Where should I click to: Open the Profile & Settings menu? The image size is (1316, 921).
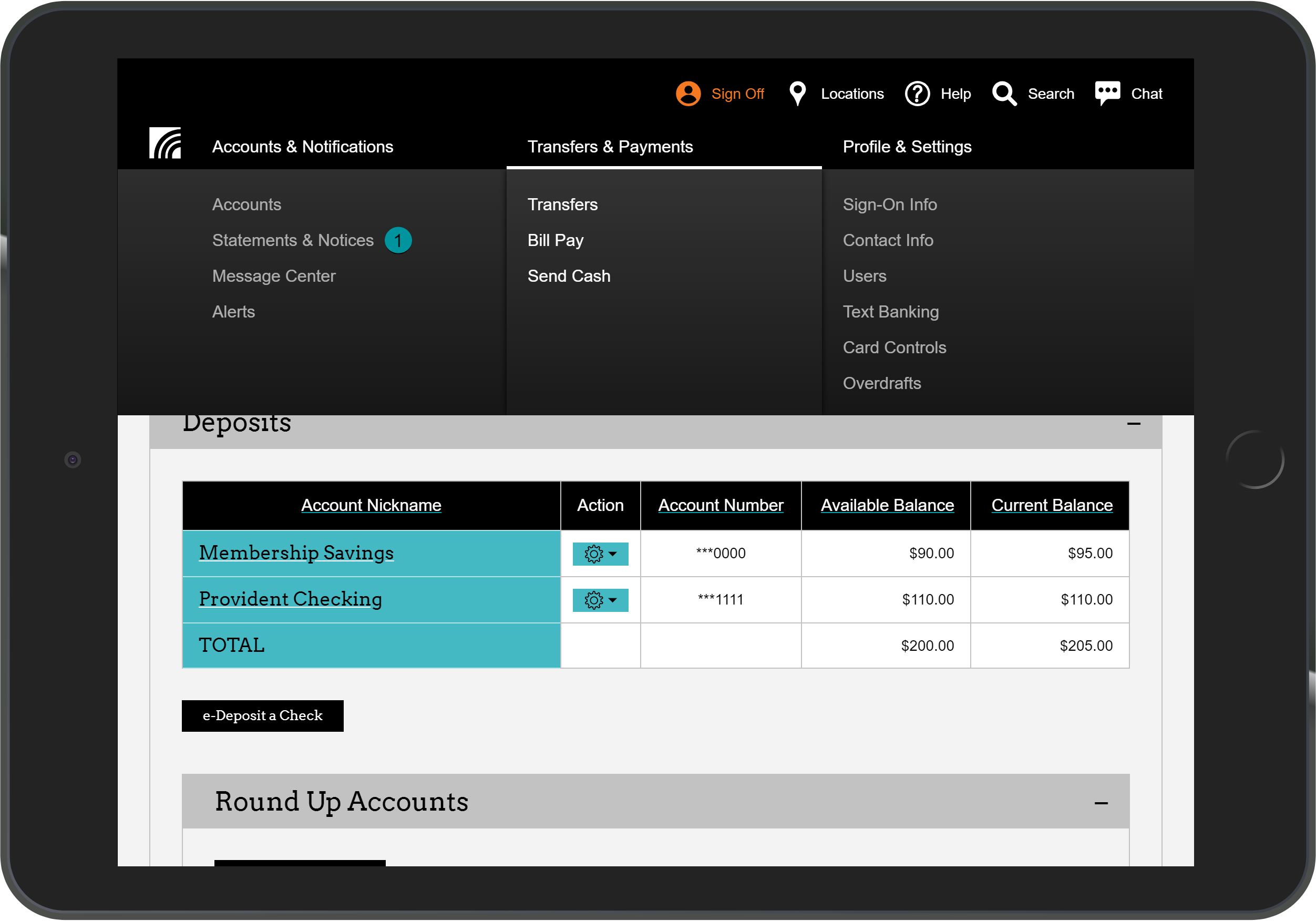(x=907, y=147)
